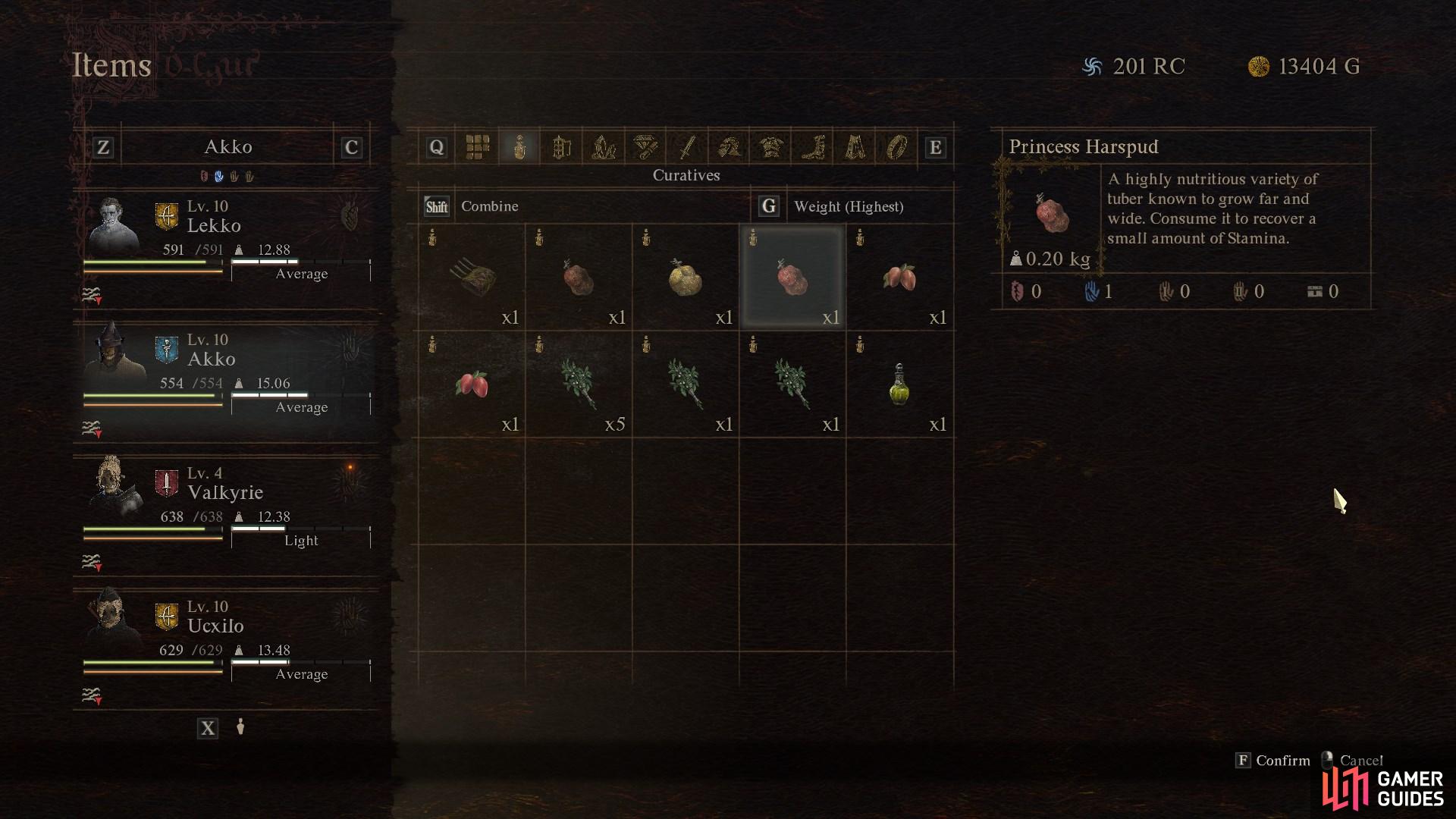Click the Combine option
The width and height of the screenshot is (1456, 819).
tap(490, 206)
